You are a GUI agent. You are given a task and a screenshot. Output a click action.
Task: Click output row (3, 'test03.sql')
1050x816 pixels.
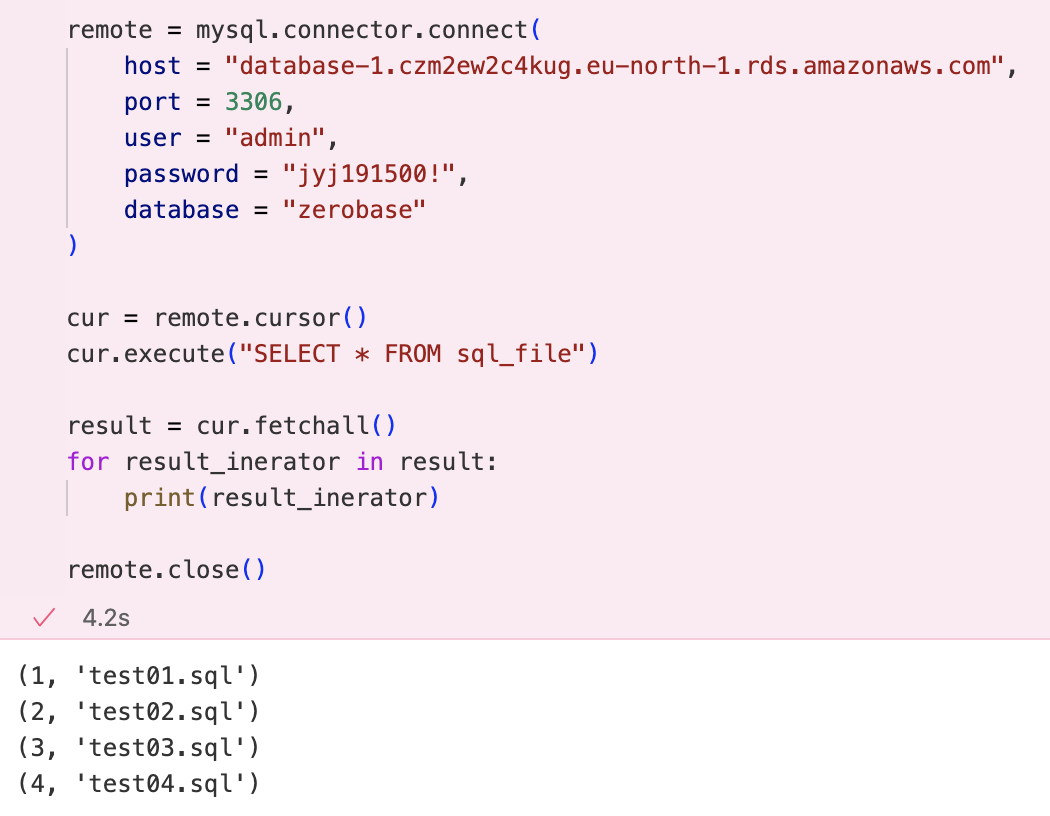tap(139, 748)
